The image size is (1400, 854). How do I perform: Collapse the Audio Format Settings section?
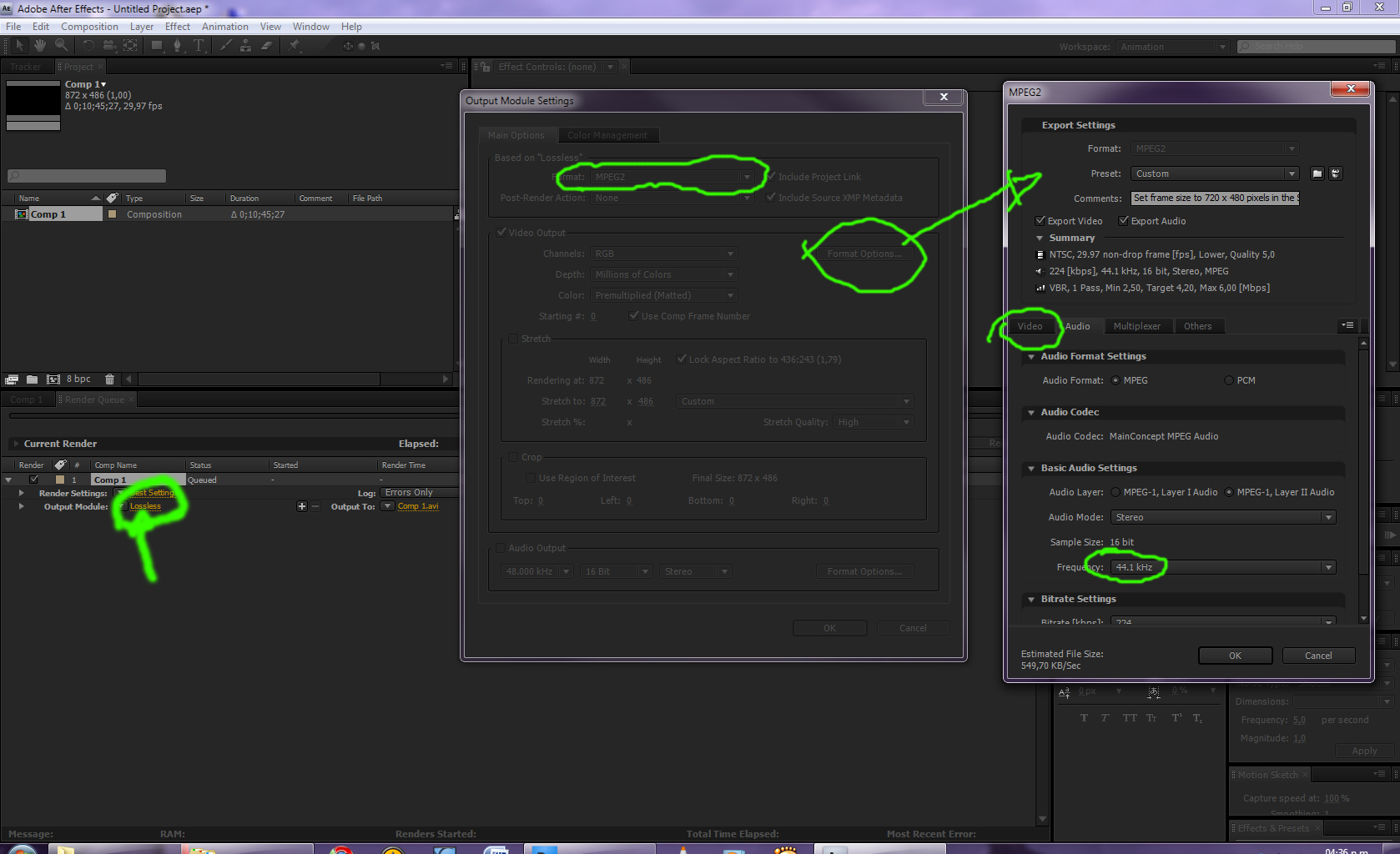click(1031, 356)
